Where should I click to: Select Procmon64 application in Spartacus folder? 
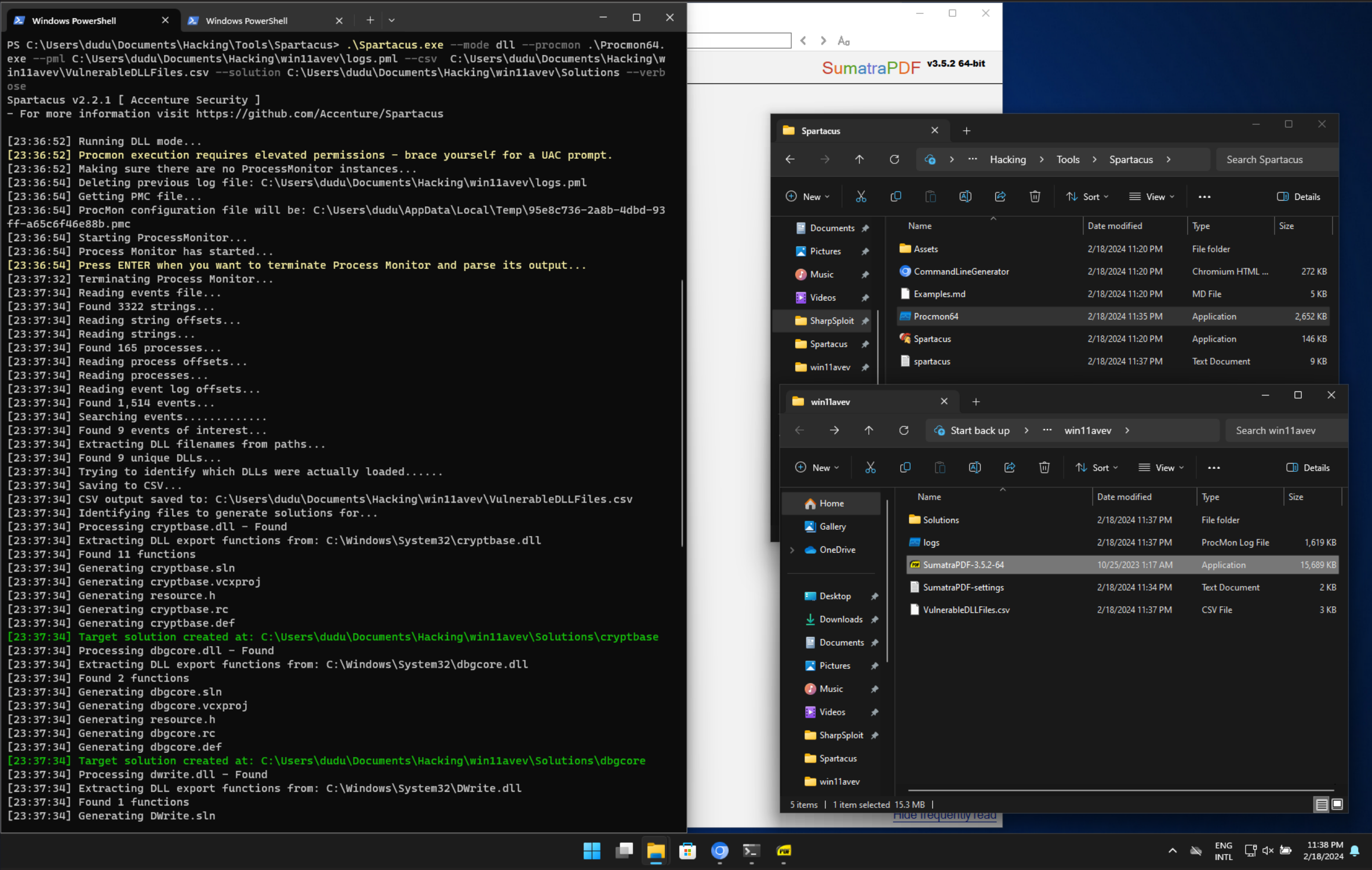pyautogui.click(x=1113, y=316)
